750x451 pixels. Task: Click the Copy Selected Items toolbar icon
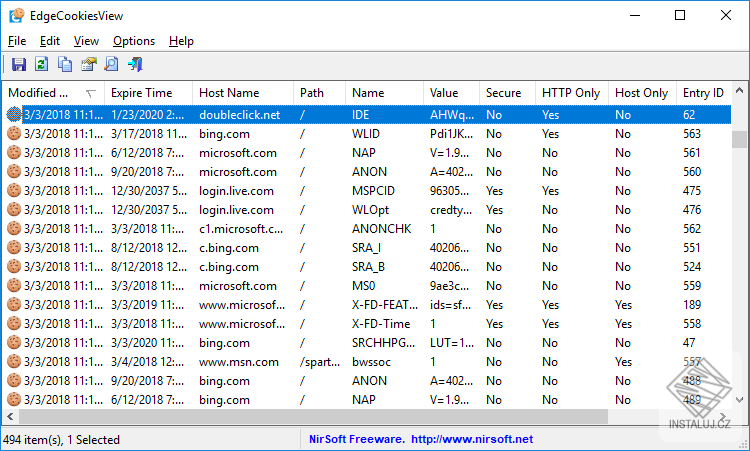click(x=65, y=65)
